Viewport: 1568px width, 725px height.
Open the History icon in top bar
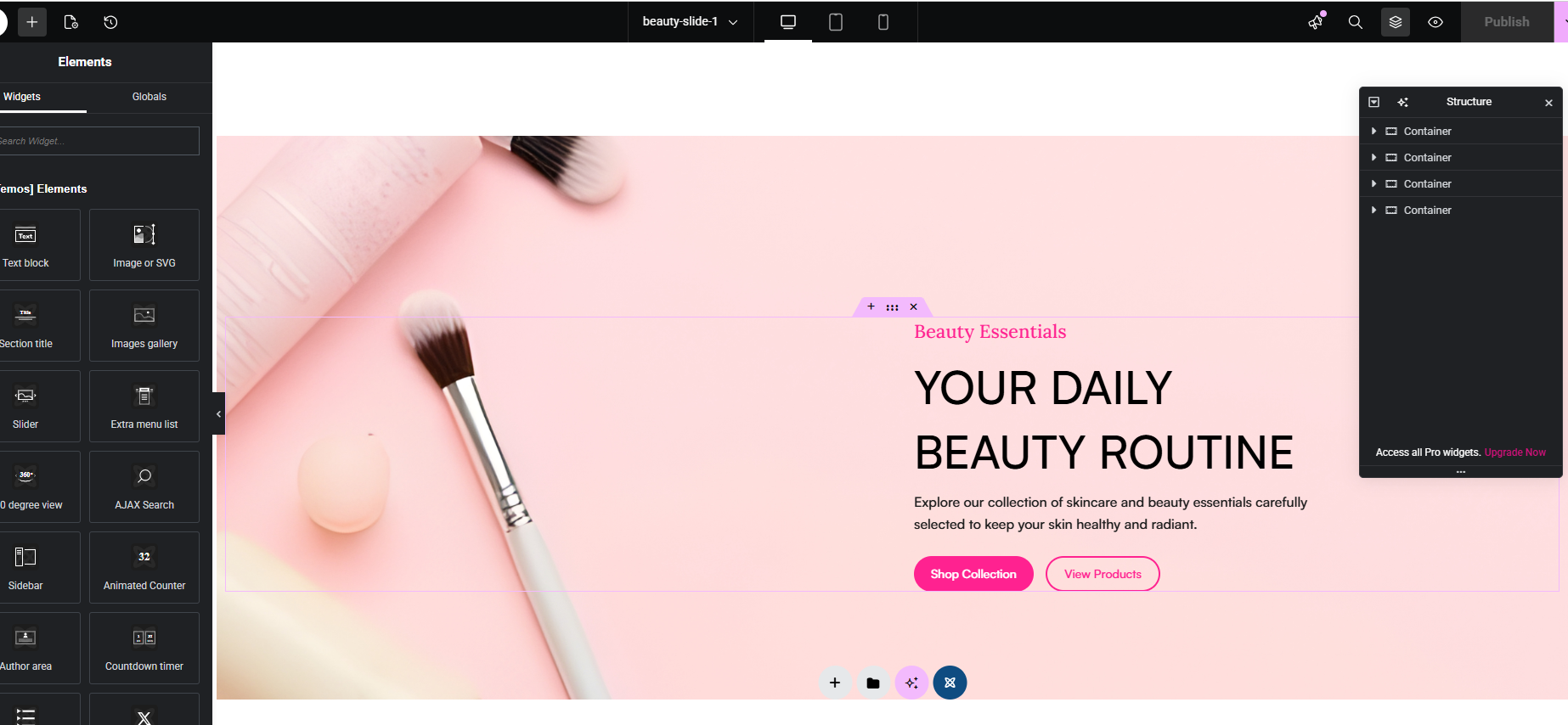coord(110,22)
